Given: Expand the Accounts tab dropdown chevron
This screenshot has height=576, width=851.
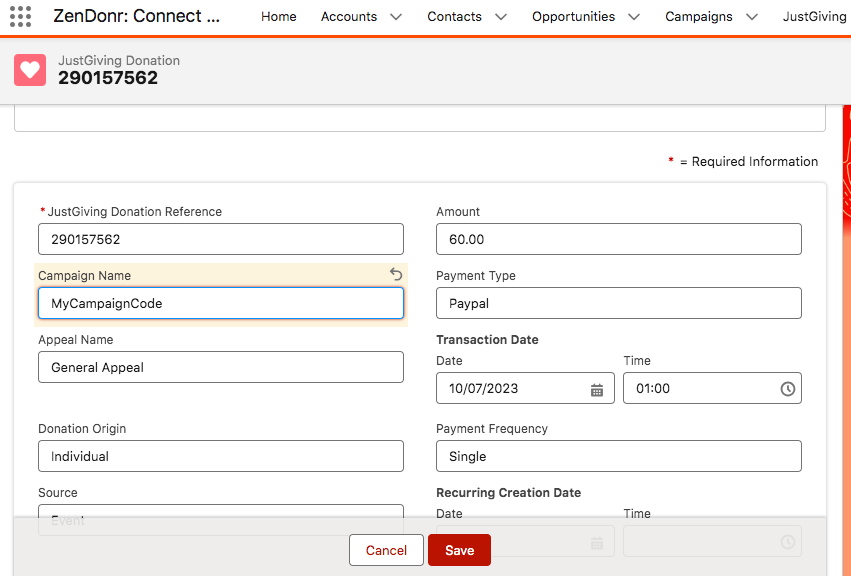Looking at the screenshot, I should click(x=396, y=17).
